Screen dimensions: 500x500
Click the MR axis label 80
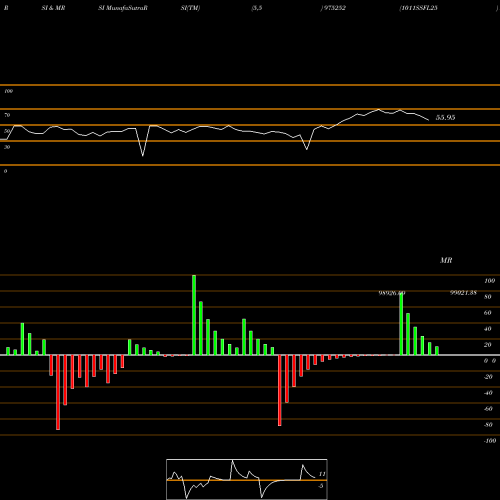(487, 297)
